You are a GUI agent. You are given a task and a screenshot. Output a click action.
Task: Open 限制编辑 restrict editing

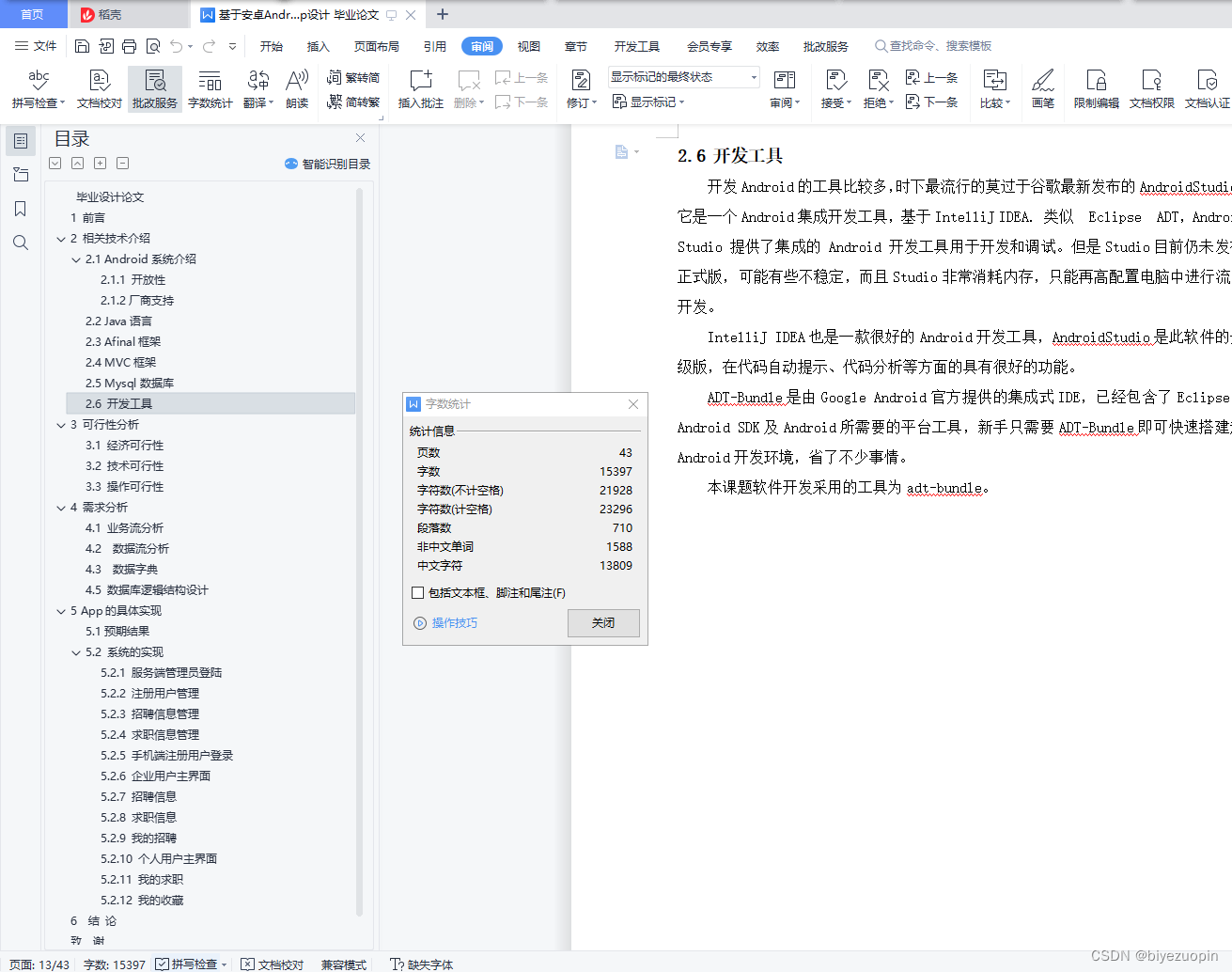point(1097,89)
